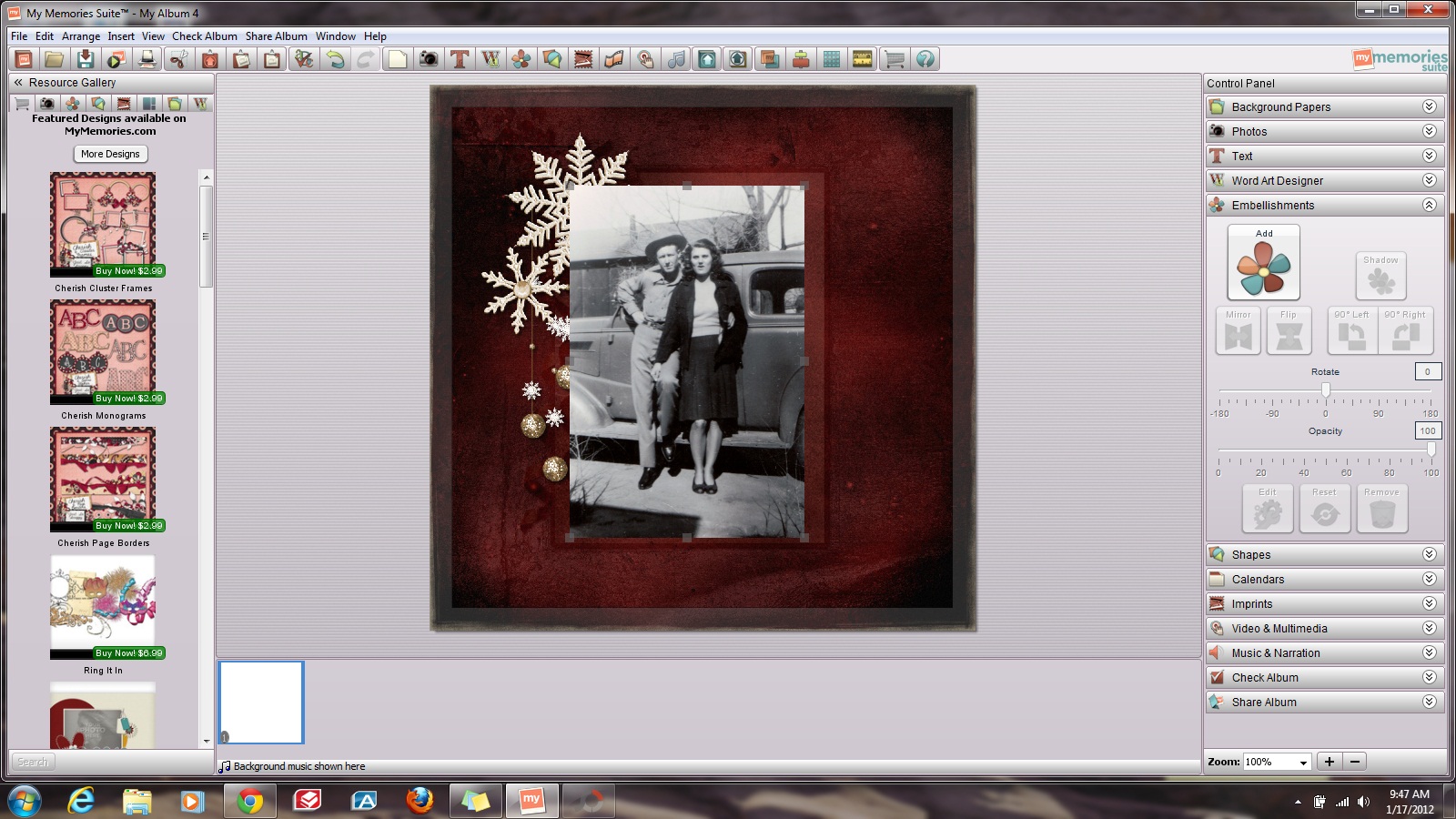Image resolution: width=1456 pixels, height=819 pixels.
Task: Open the Share Album menu
Action: (x=276, y=36)
